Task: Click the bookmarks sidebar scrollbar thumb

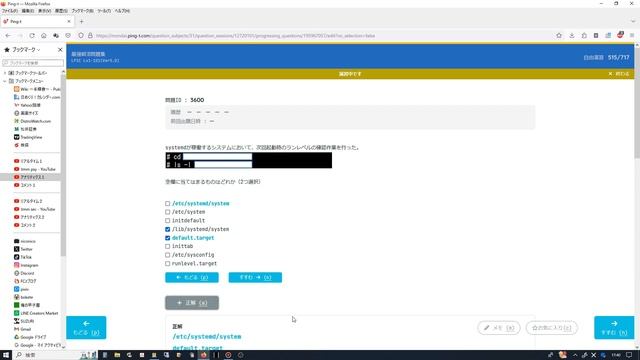Action: [x=63, y=165]
